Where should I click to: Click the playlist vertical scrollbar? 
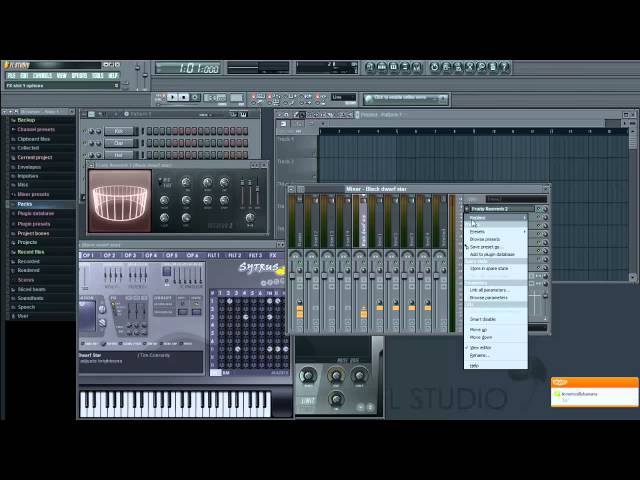tap(633, 204)
